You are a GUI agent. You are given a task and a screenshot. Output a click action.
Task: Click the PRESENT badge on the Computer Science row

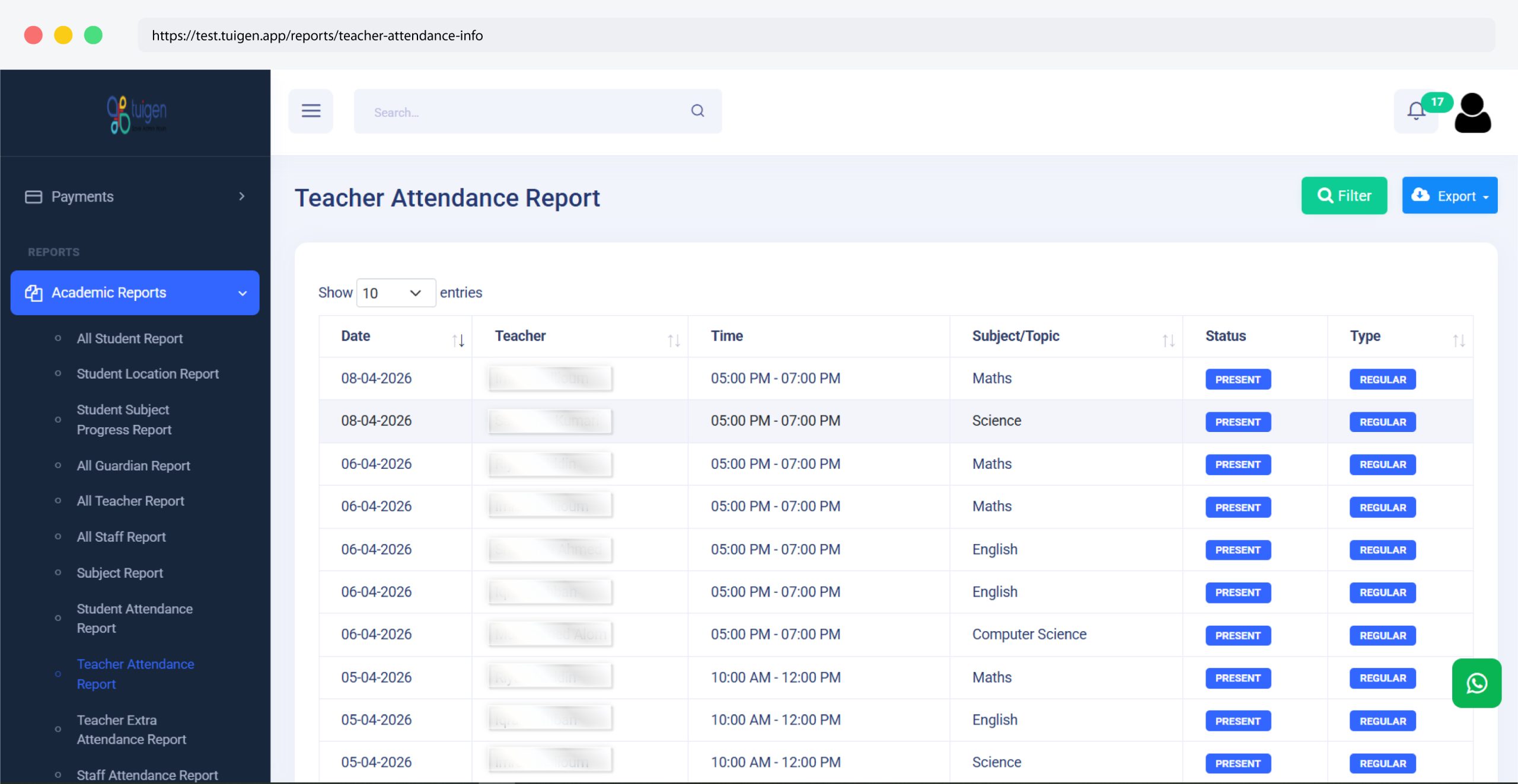[1238, 635]
